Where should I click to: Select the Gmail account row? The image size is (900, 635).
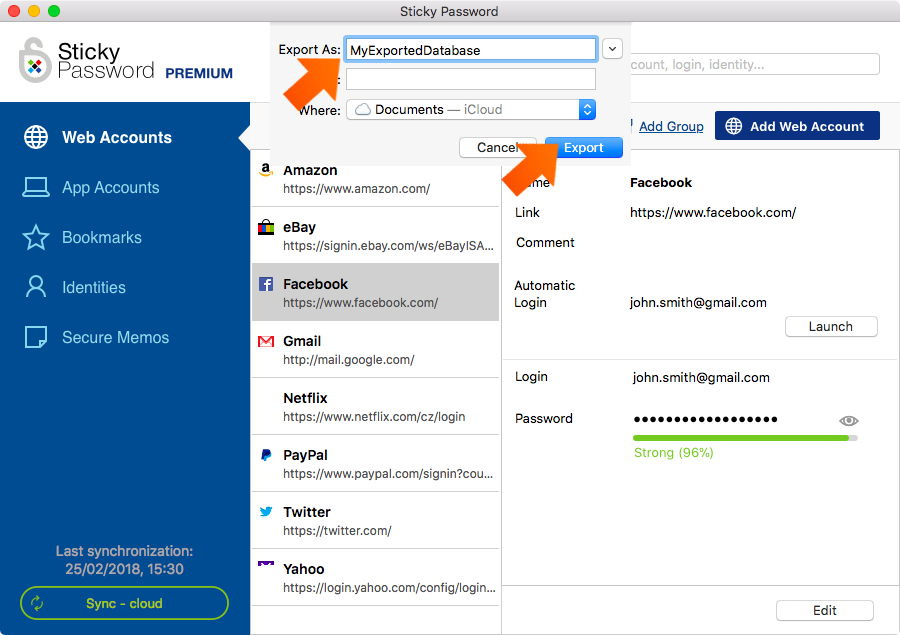coord(375,349)
